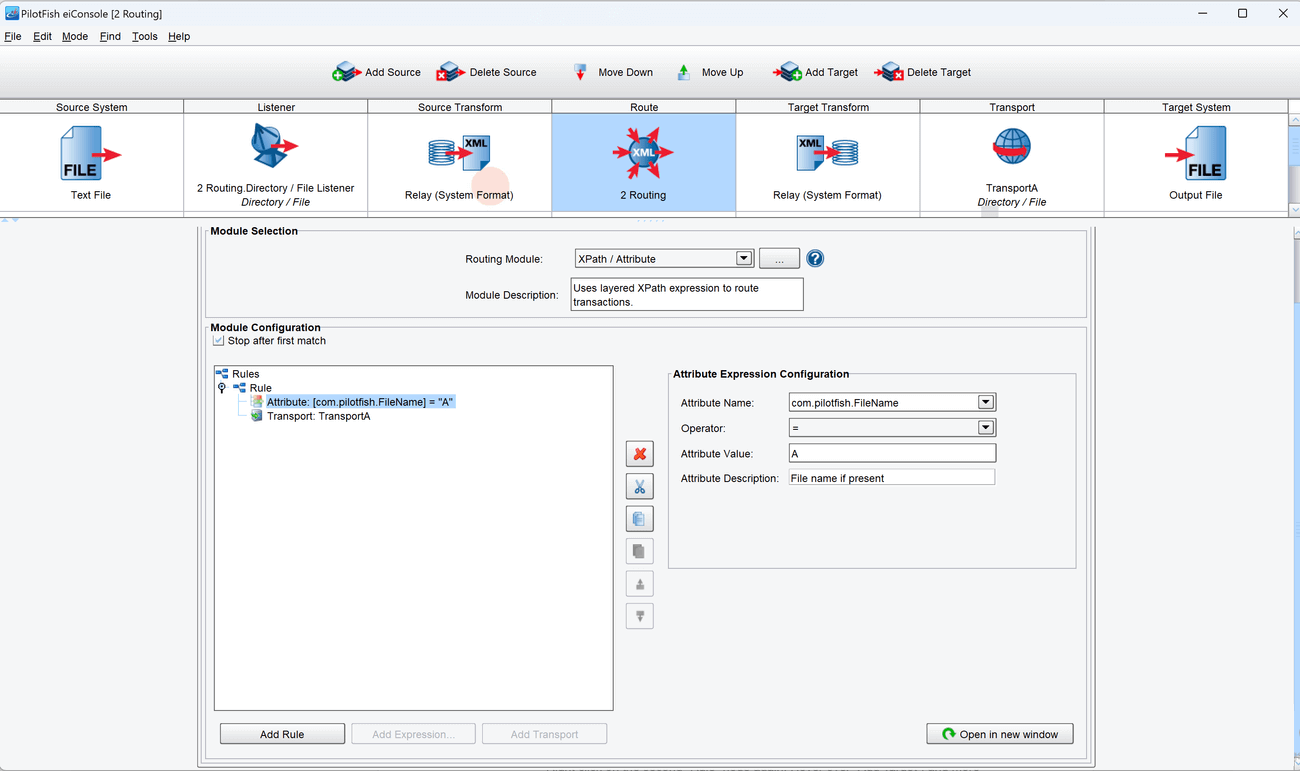Click the ellipsis browse button
Viewport: 1300px width, 771px height.
click(x=779, y=258)
